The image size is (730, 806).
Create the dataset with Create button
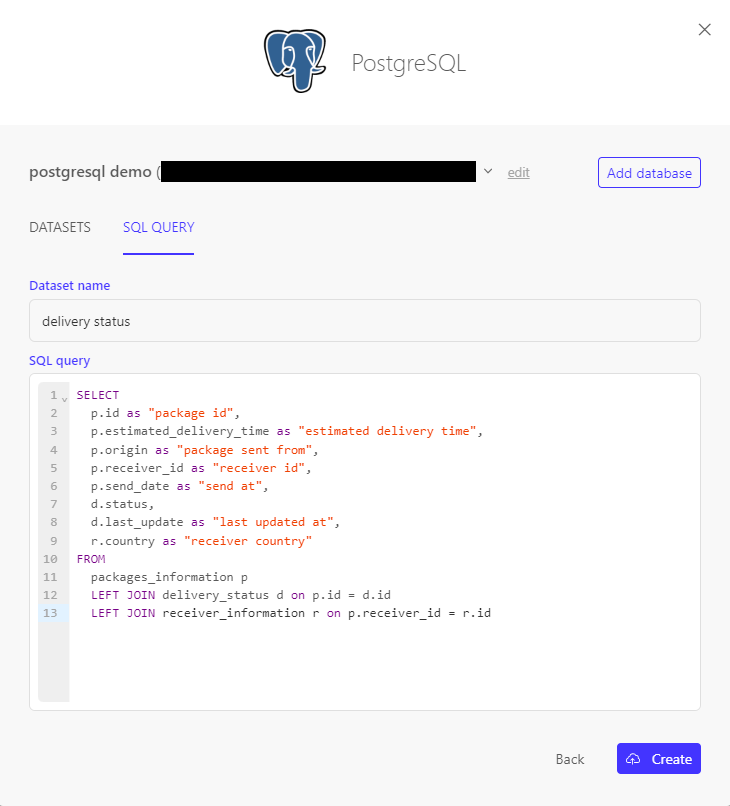pyautogui.click(x=659, y=759)
